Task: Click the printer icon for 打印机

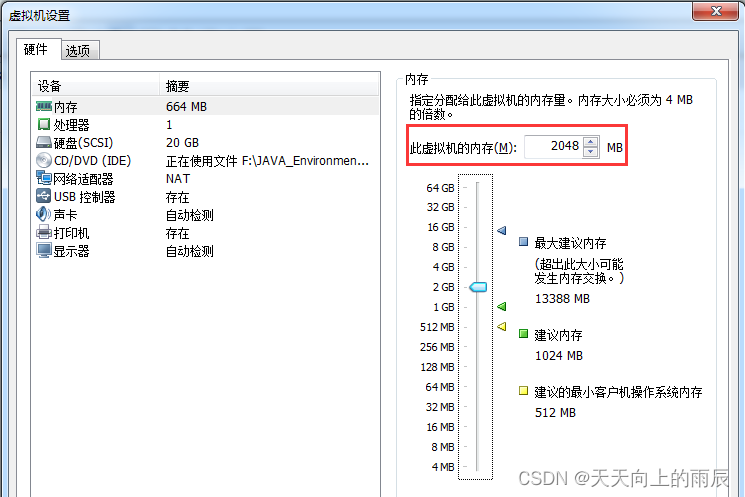Action: point(44,232)
